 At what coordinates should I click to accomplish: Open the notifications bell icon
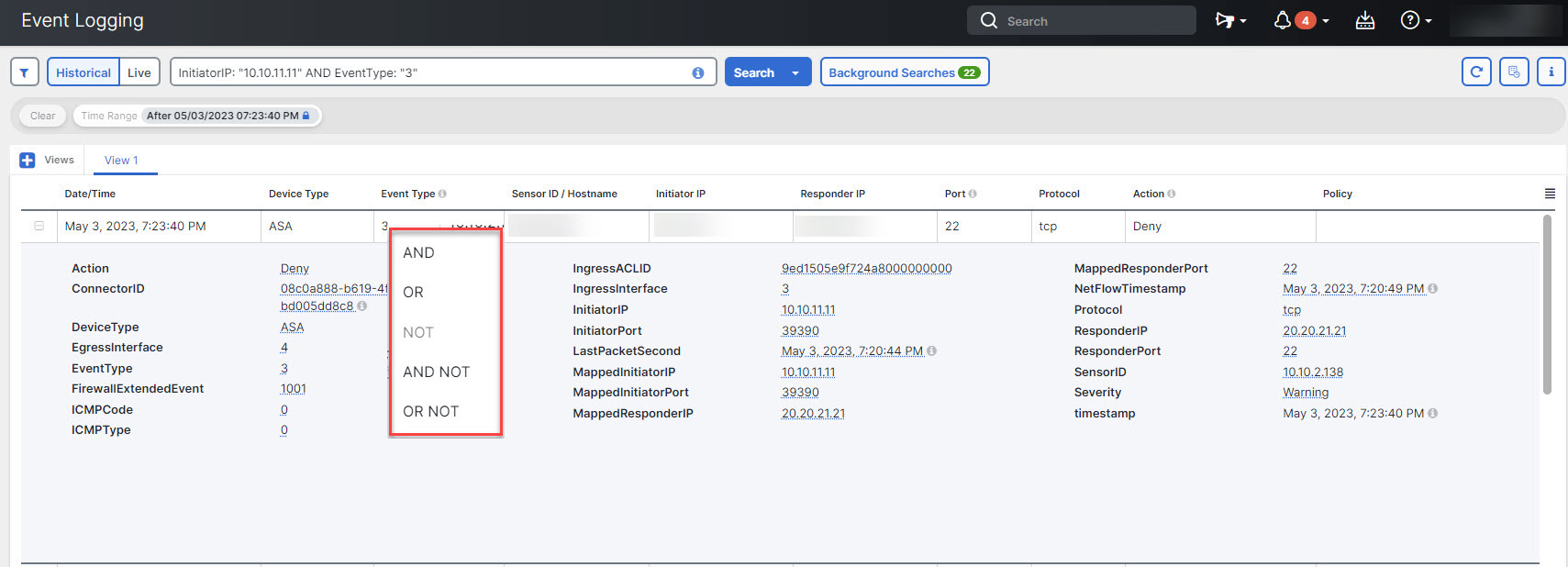[1283, 20]
